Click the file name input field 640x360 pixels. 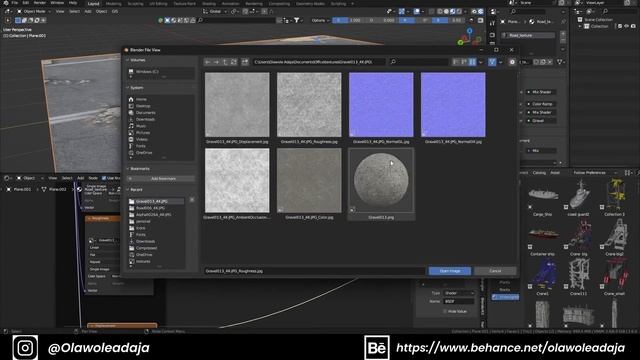coord(314,271)
